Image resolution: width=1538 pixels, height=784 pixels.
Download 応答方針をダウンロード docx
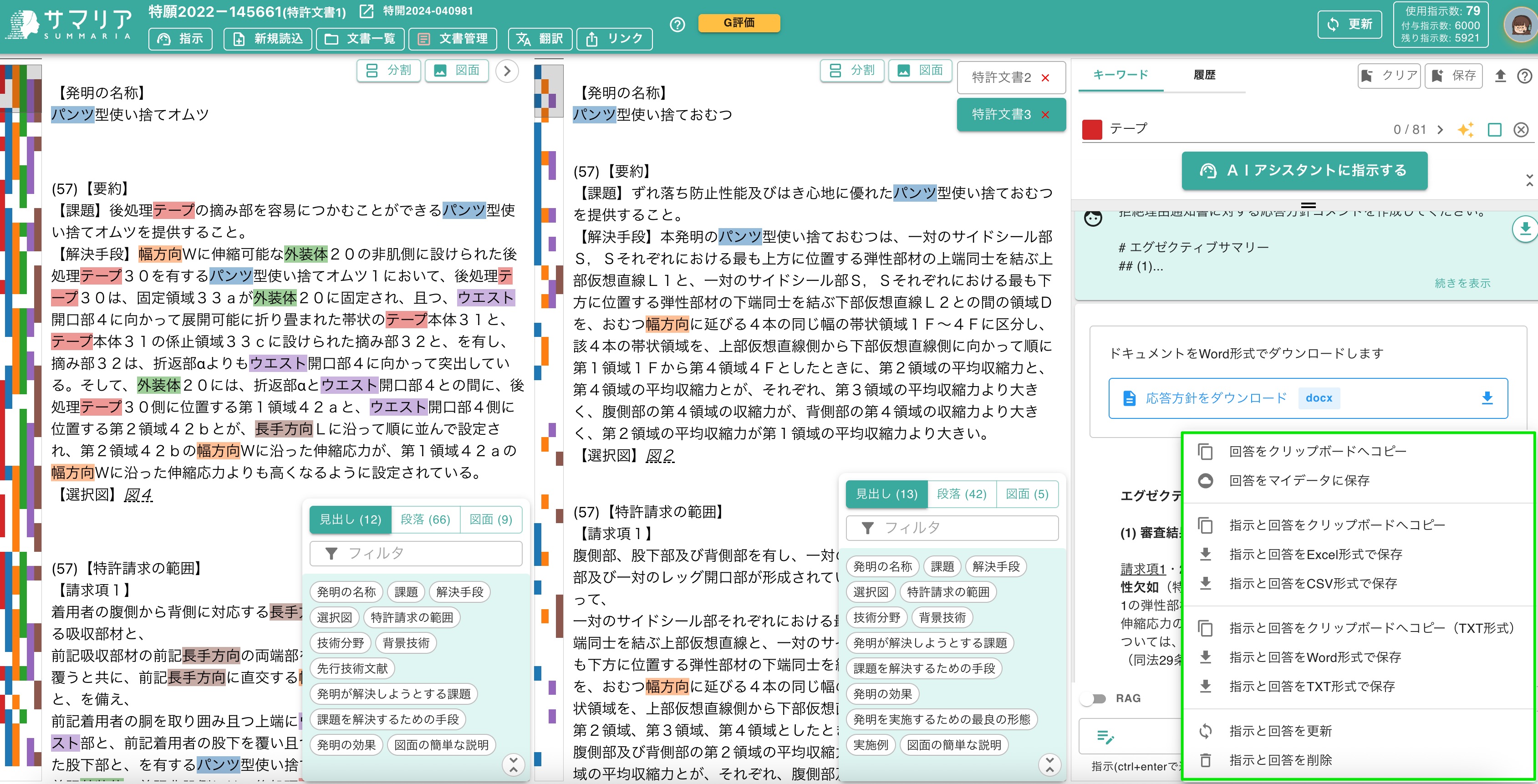(x=1308, y=397)
